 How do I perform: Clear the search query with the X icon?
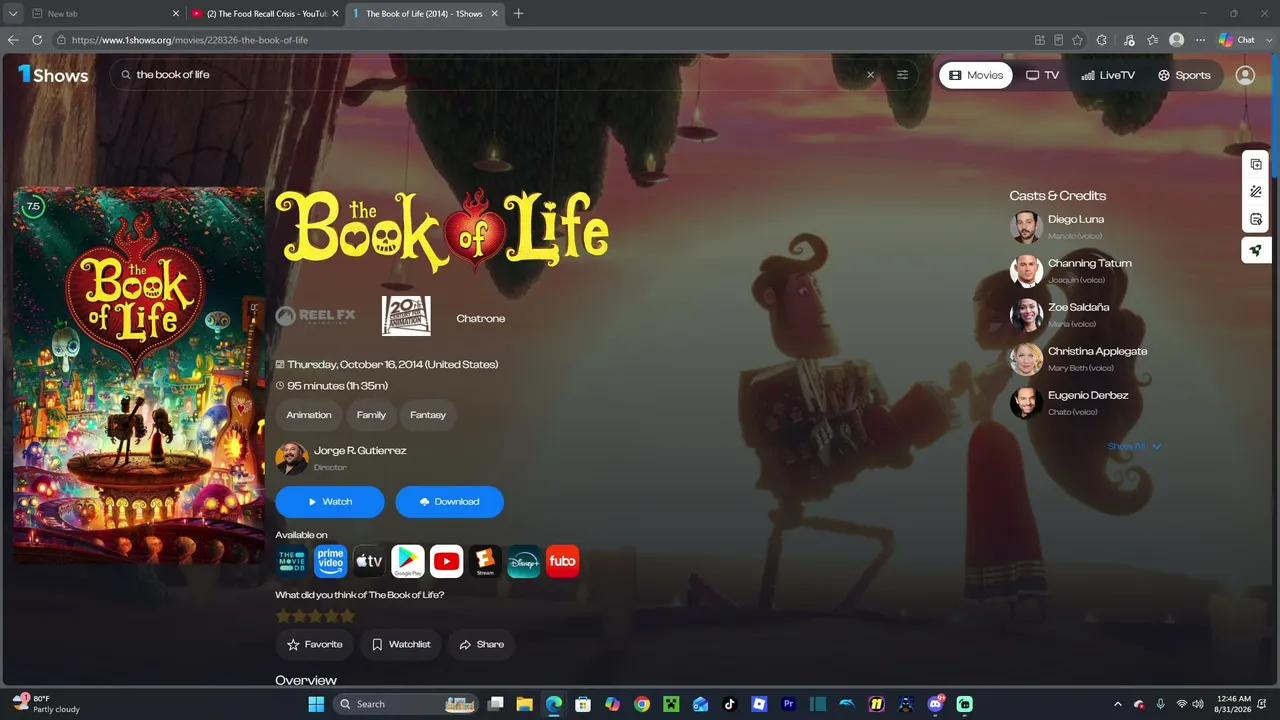click(870, 75)
